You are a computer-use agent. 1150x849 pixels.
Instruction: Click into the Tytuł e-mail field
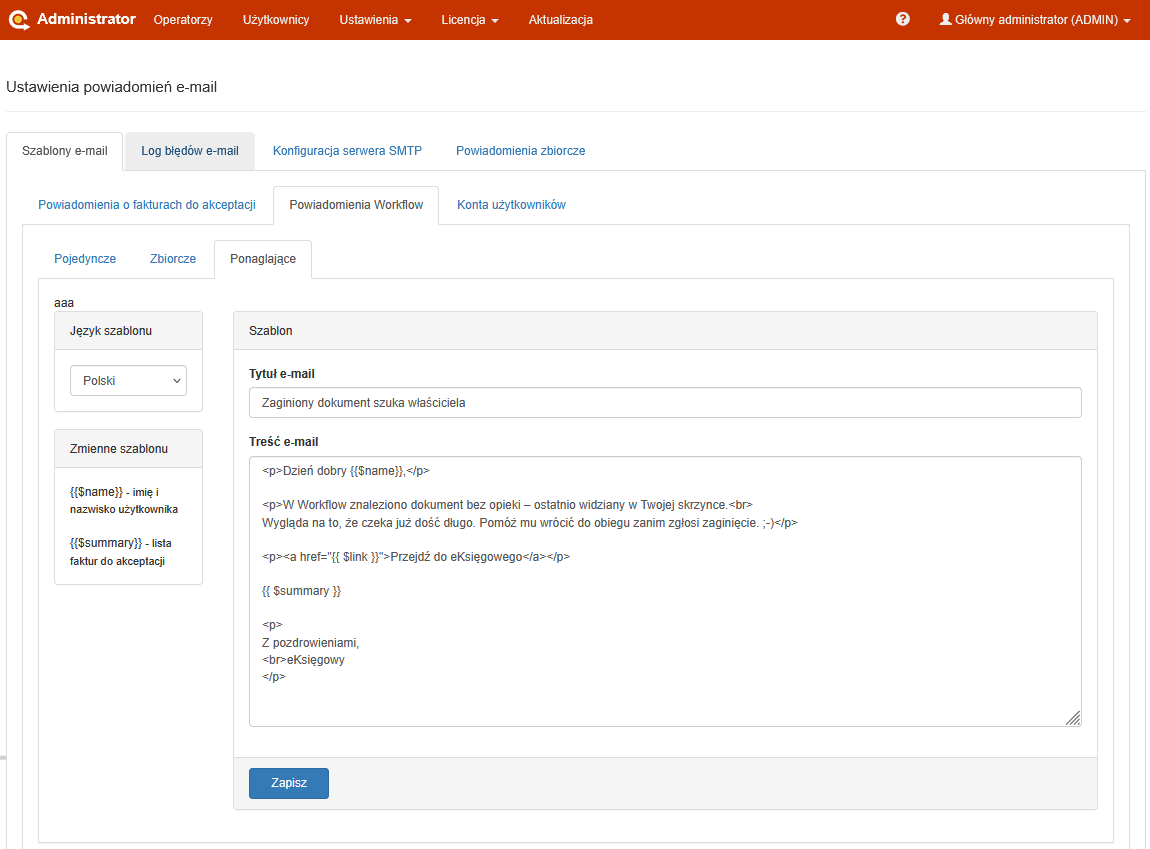[x=665, y=403]
